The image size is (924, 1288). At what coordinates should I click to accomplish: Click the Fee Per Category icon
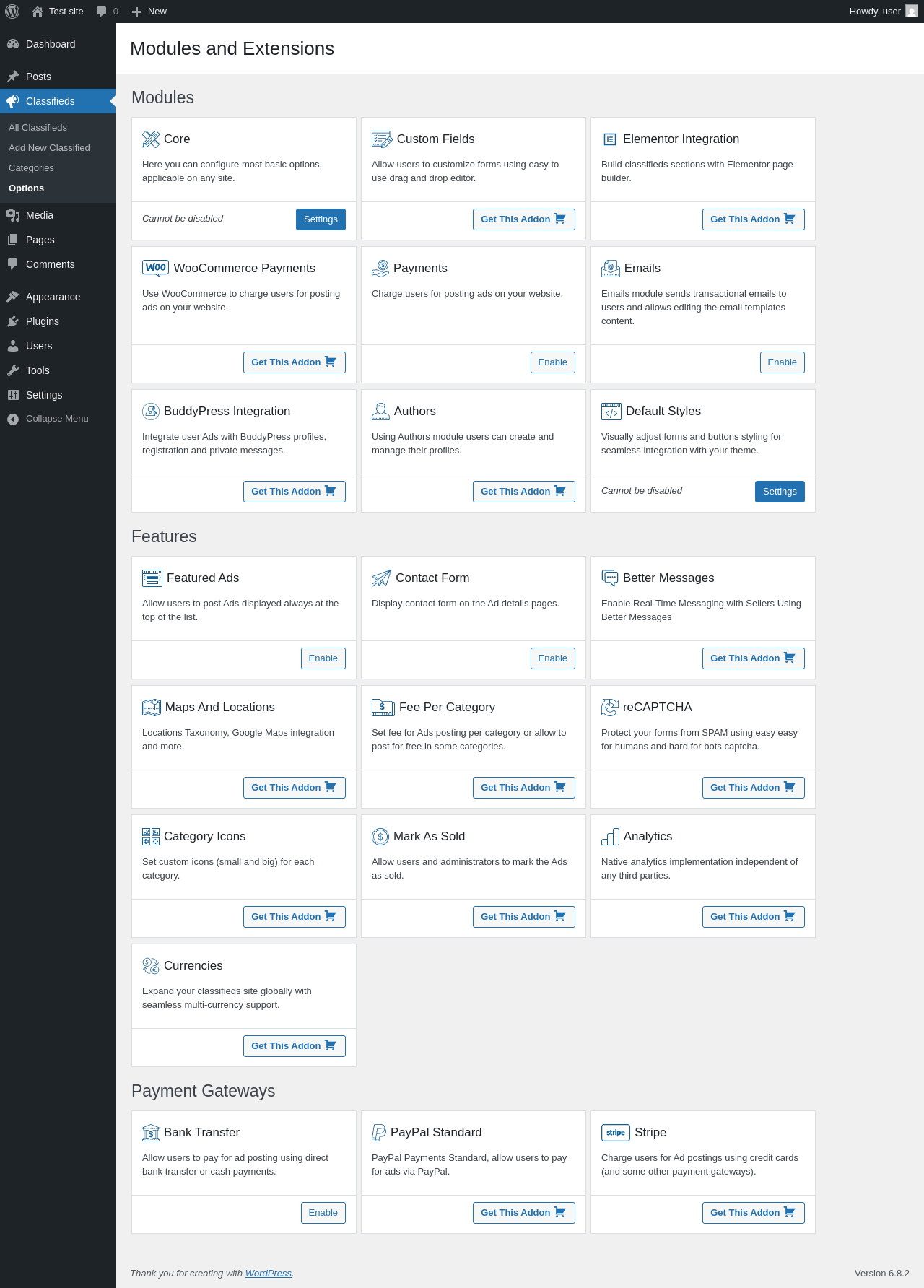[383, 707]
